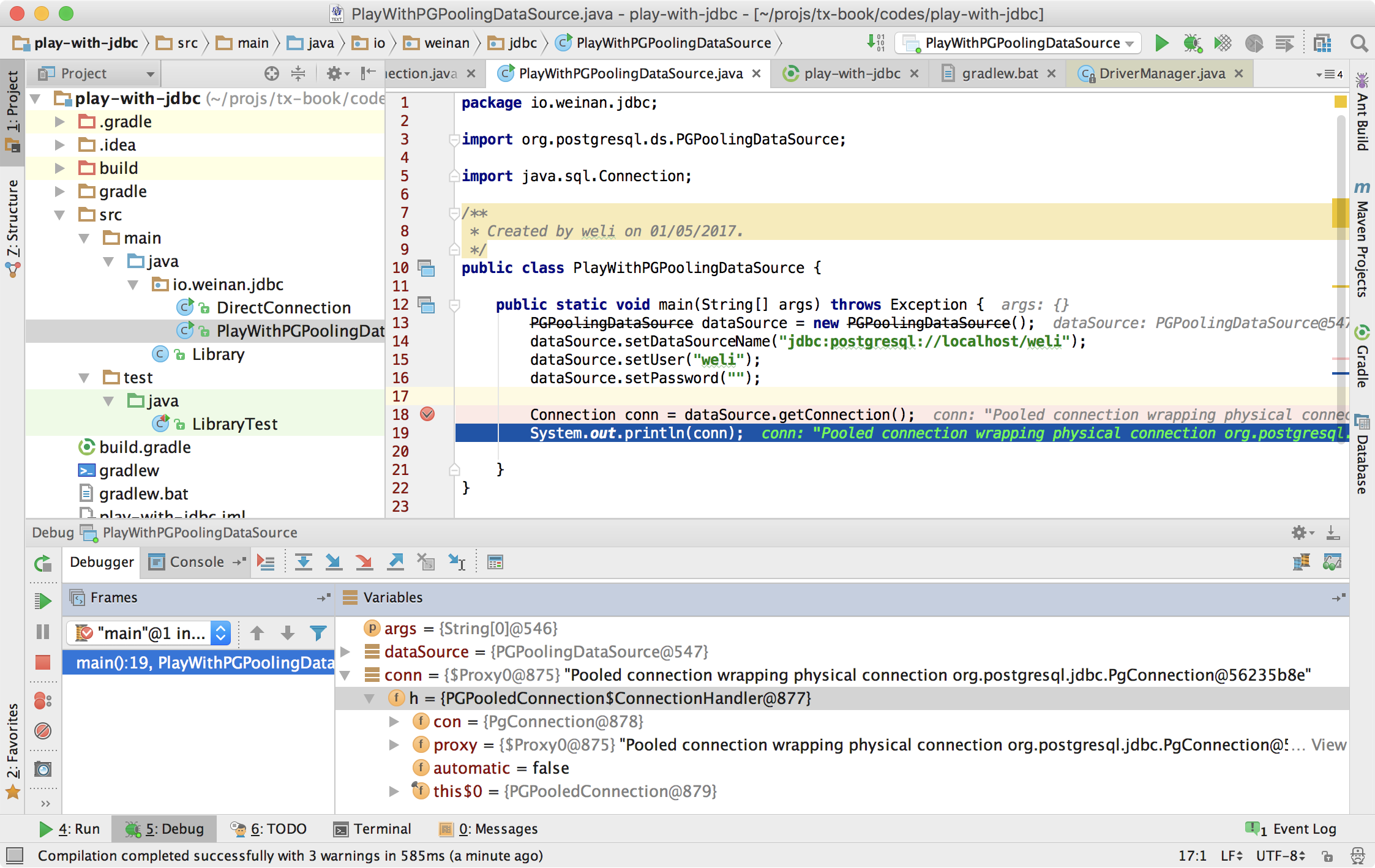Toggle Mute Breakpoints in debug sidebar
This screenshot has height=868, width=1375.
coord(43,731)
